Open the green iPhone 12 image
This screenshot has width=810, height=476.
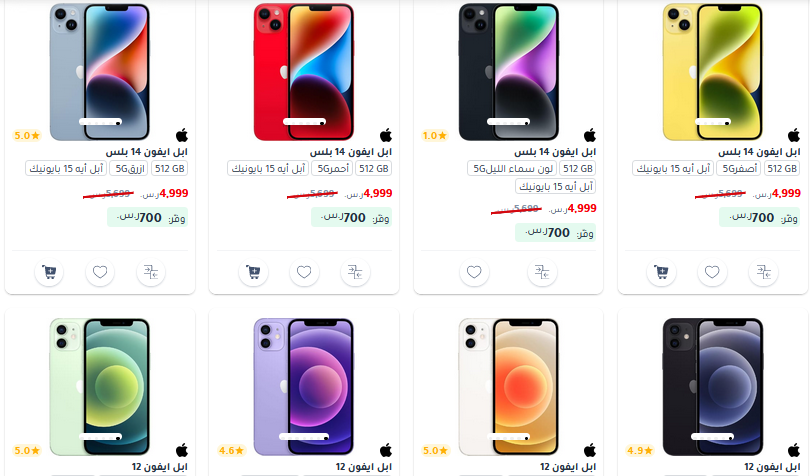point(100,387)
